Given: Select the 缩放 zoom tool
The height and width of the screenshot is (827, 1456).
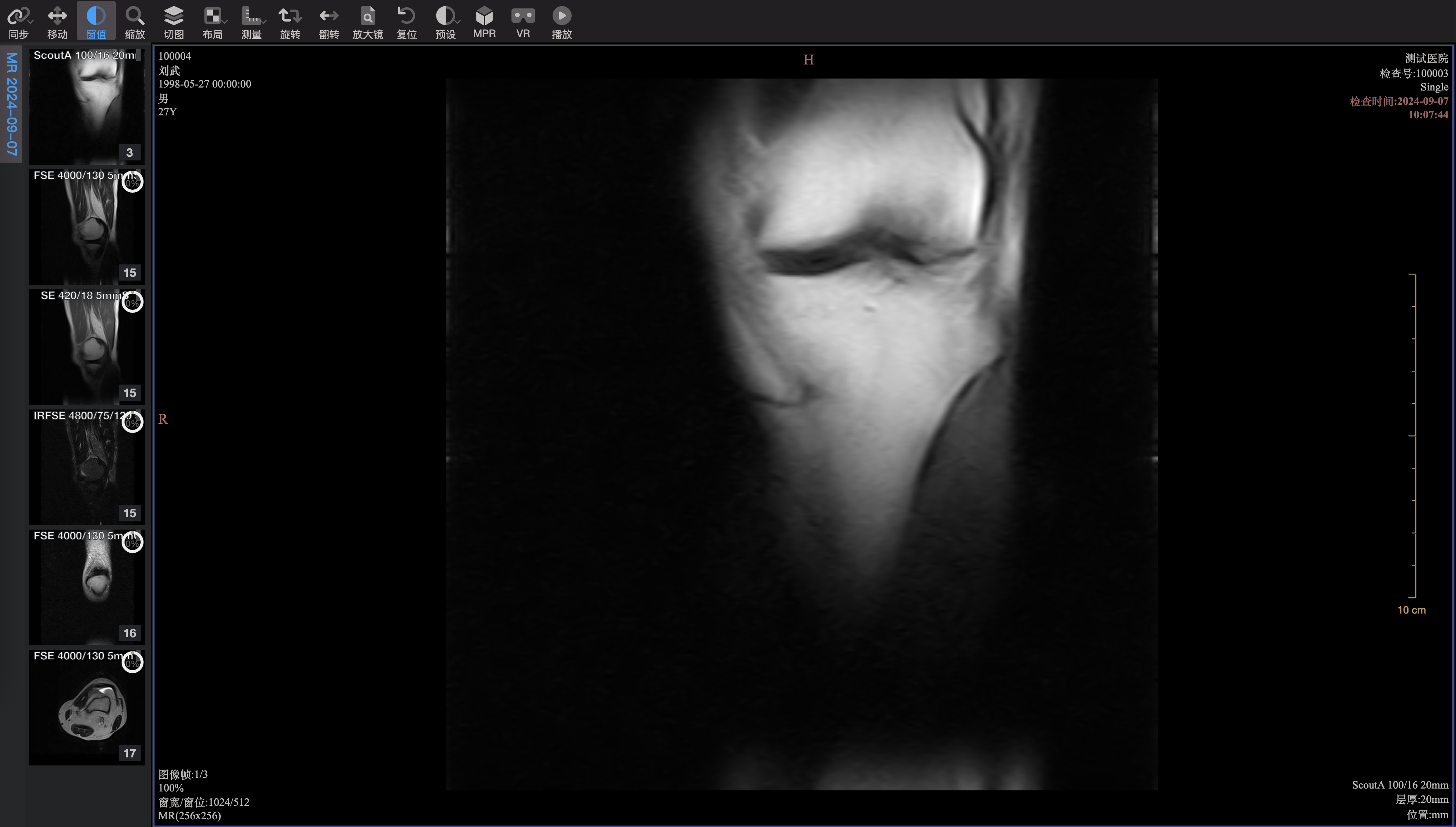Looking at the screenshot, I should point(135,22).
